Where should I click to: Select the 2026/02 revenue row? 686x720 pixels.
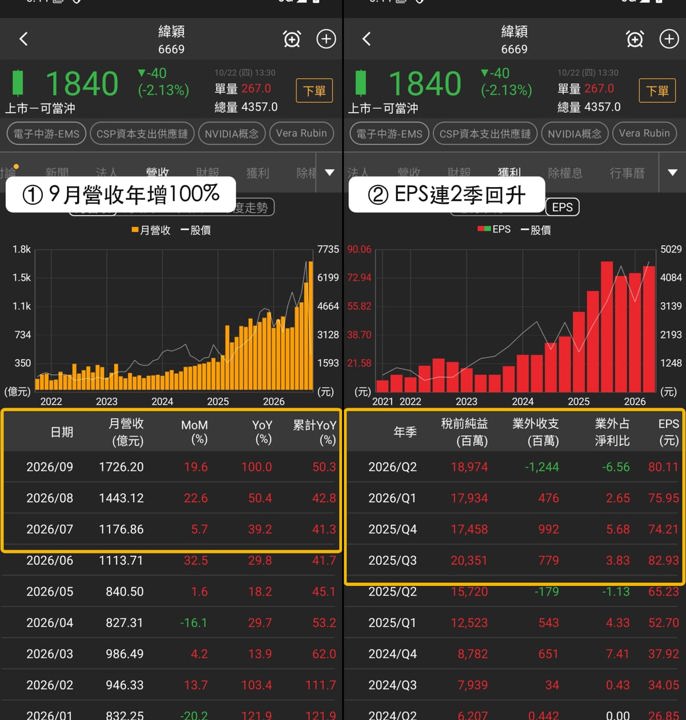(x=171, y=685)
